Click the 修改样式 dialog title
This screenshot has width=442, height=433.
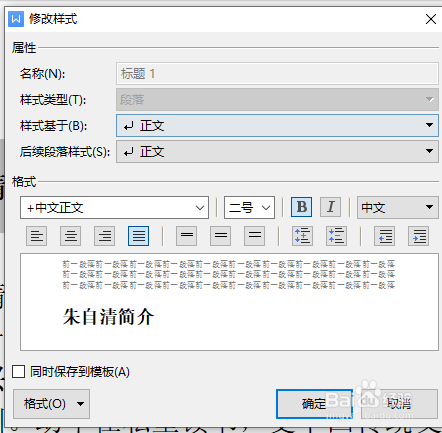point(53,19)
